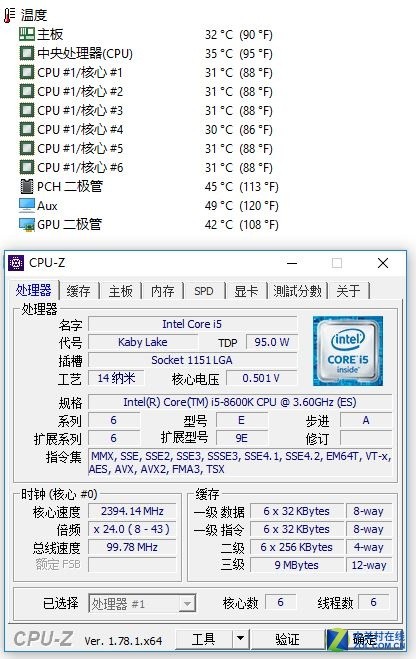Viewport: 416px width, 659px height.
Task: Click the 工艺 value 14 纳米
Action: point(116,378)
